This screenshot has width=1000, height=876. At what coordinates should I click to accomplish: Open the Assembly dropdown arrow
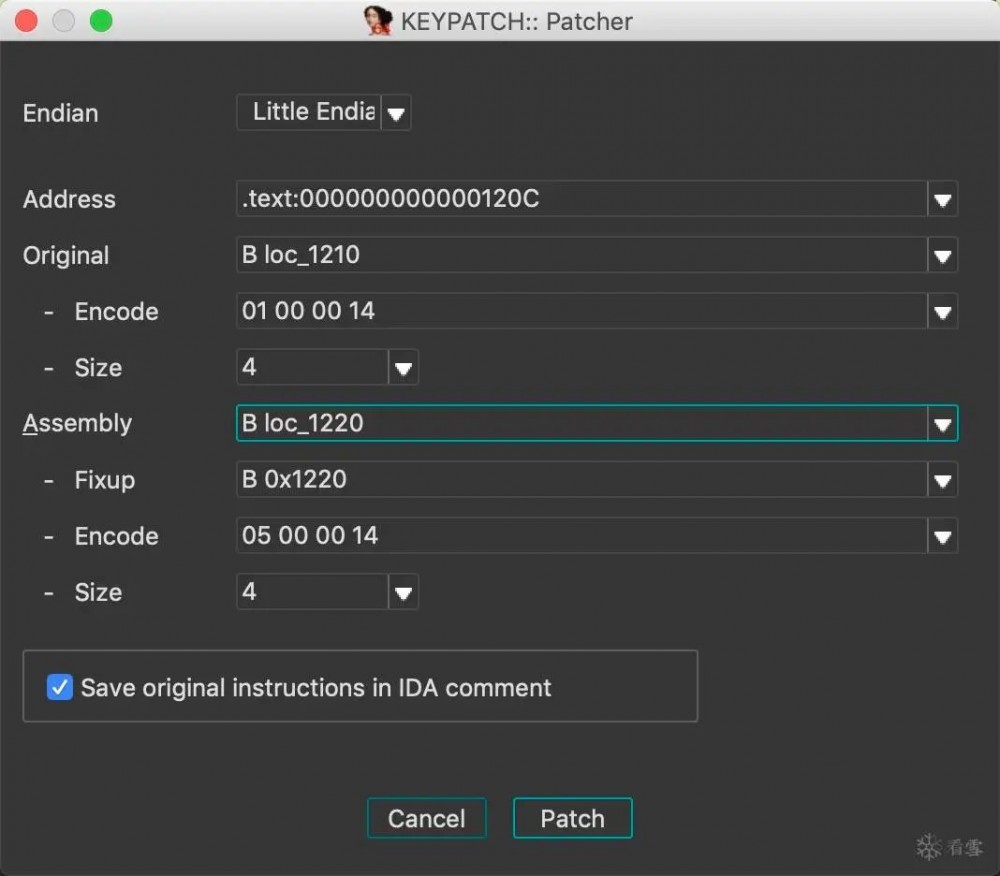click(x=942, y=424)
